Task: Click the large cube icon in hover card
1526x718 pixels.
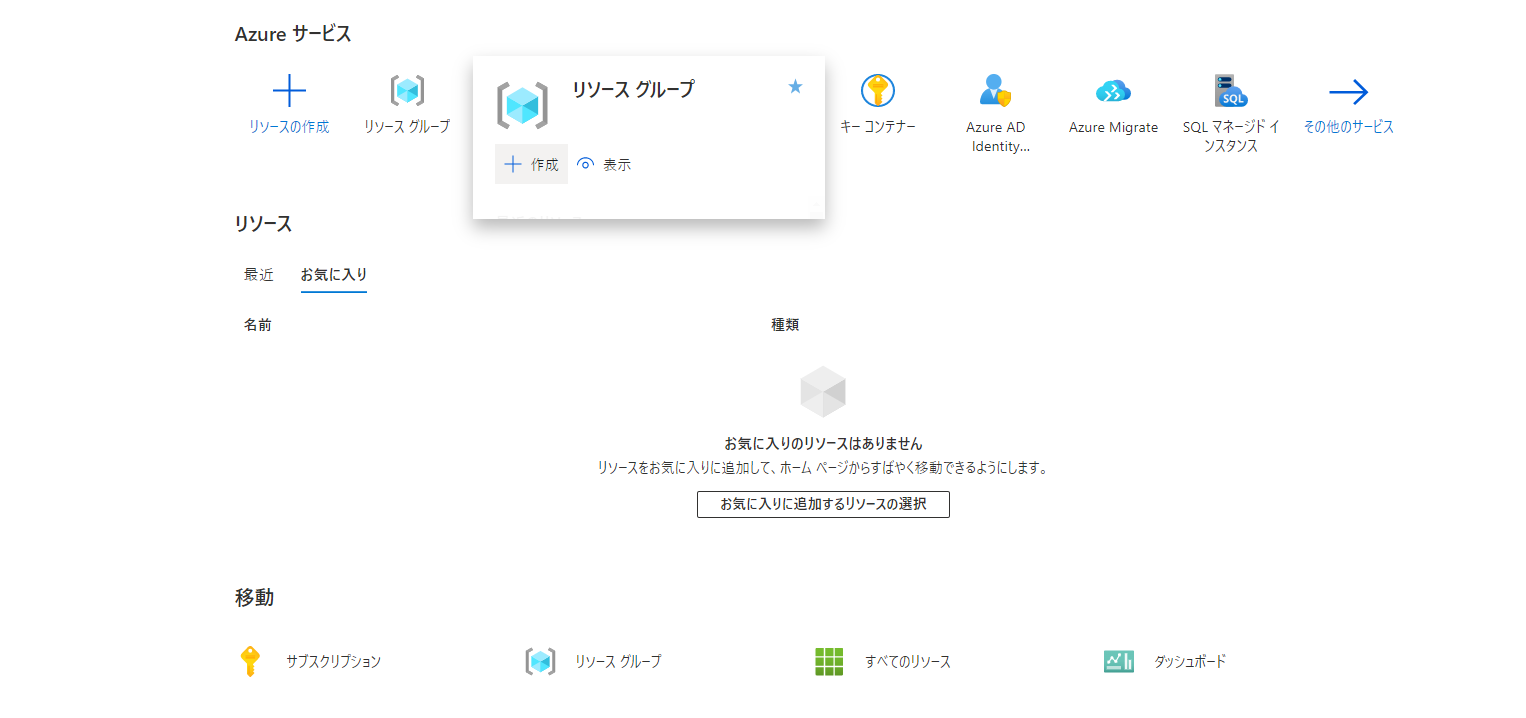Action: tap(522, 105)
